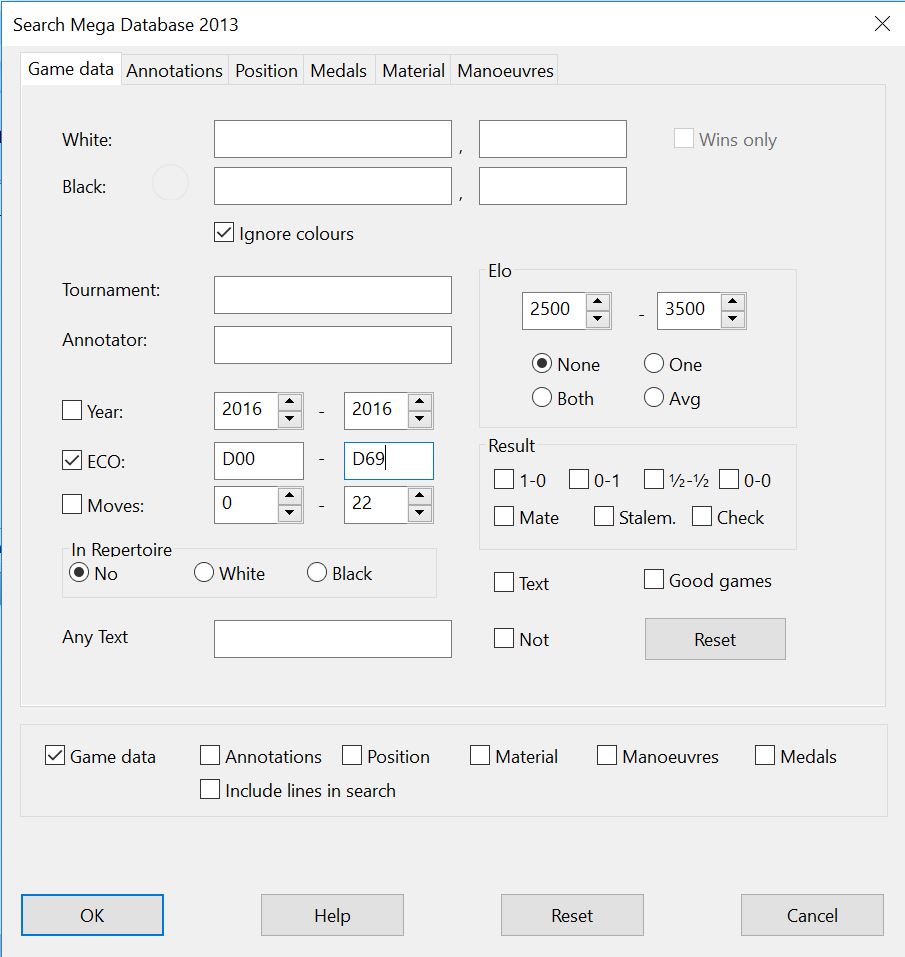Enable the Check result checkbox
The height and width of the screenshot is (957, 905).
point(702,516)
